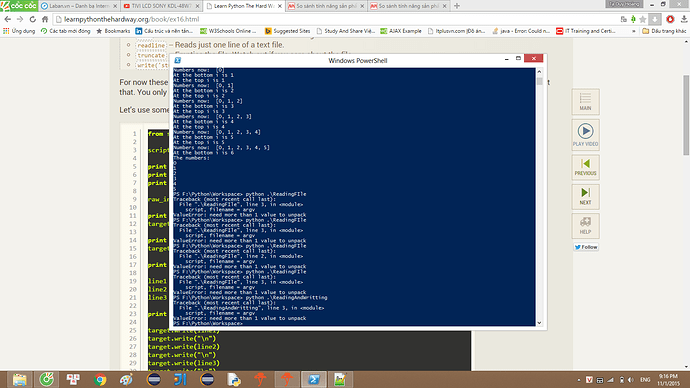Close the TIVI LCD SONY tab

197,6
